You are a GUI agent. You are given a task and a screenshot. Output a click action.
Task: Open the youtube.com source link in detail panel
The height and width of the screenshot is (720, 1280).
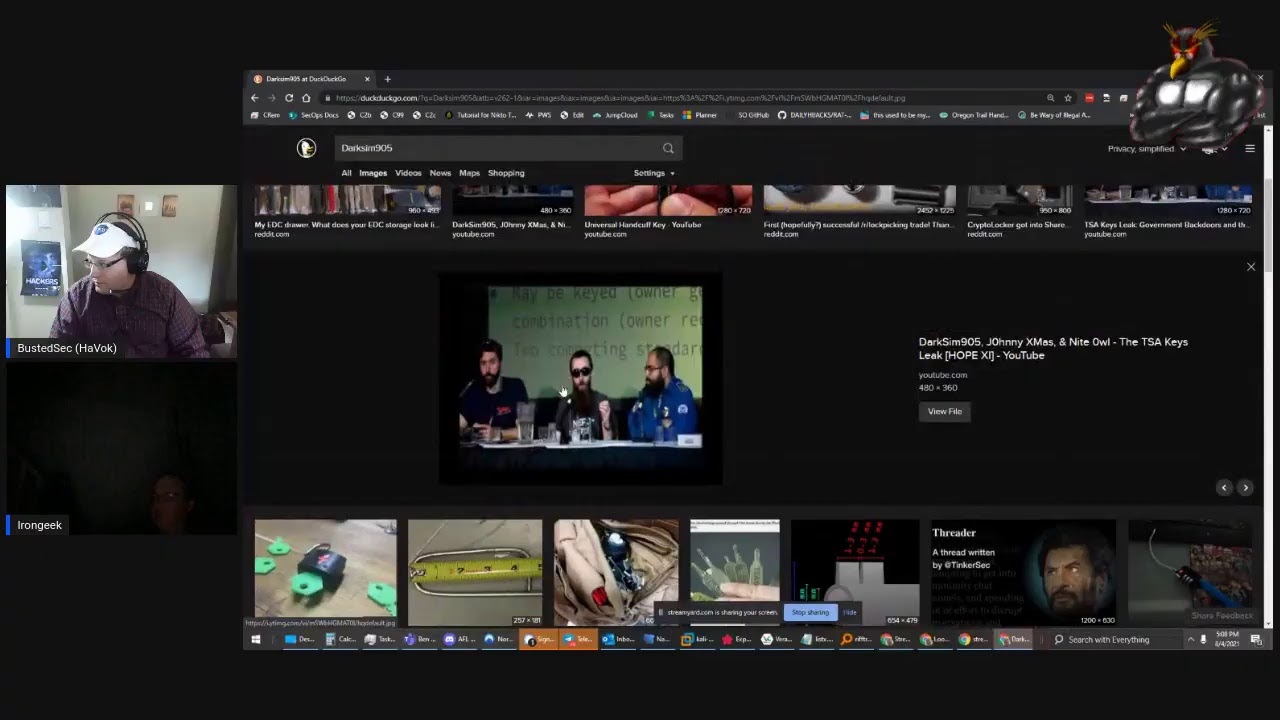click(943, 375)
